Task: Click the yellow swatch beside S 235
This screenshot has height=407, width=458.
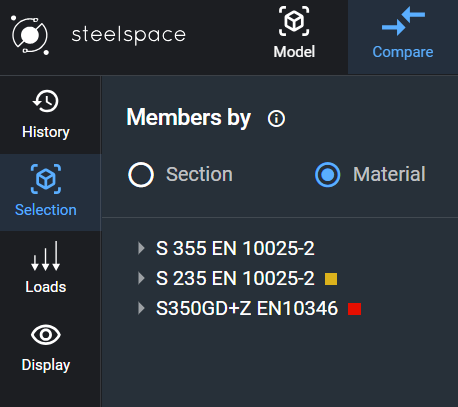Action: tap(331, 279)
